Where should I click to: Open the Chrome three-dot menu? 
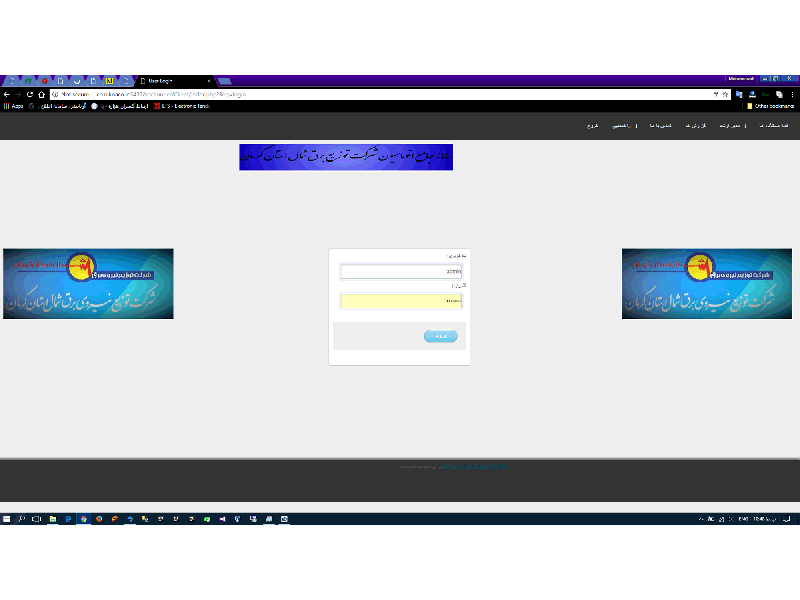click(x=793, y=94)
